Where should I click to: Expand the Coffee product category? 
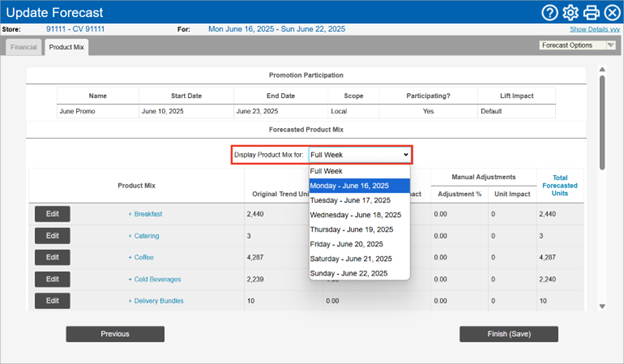tap(141, 257)
